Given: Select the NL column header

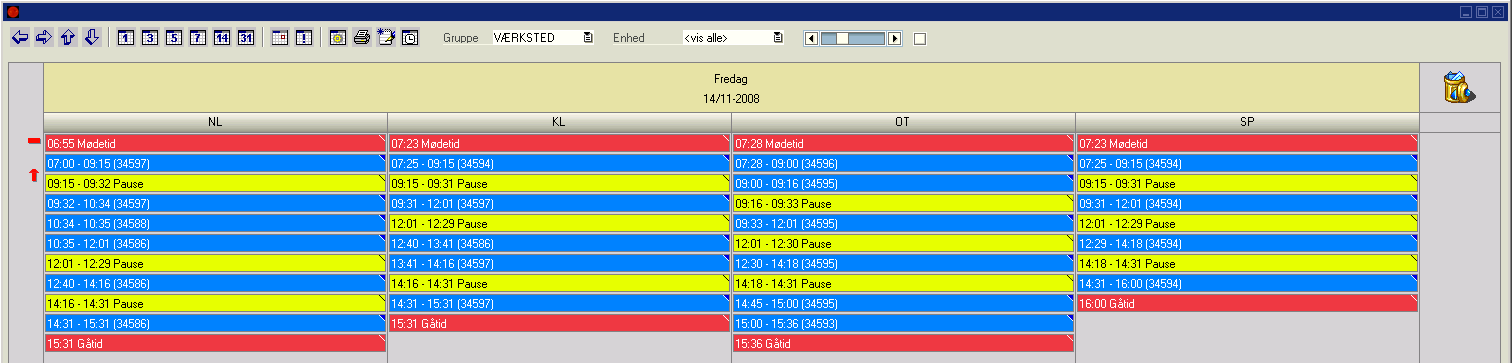Looking at the screenshot, I should [215, 121].
